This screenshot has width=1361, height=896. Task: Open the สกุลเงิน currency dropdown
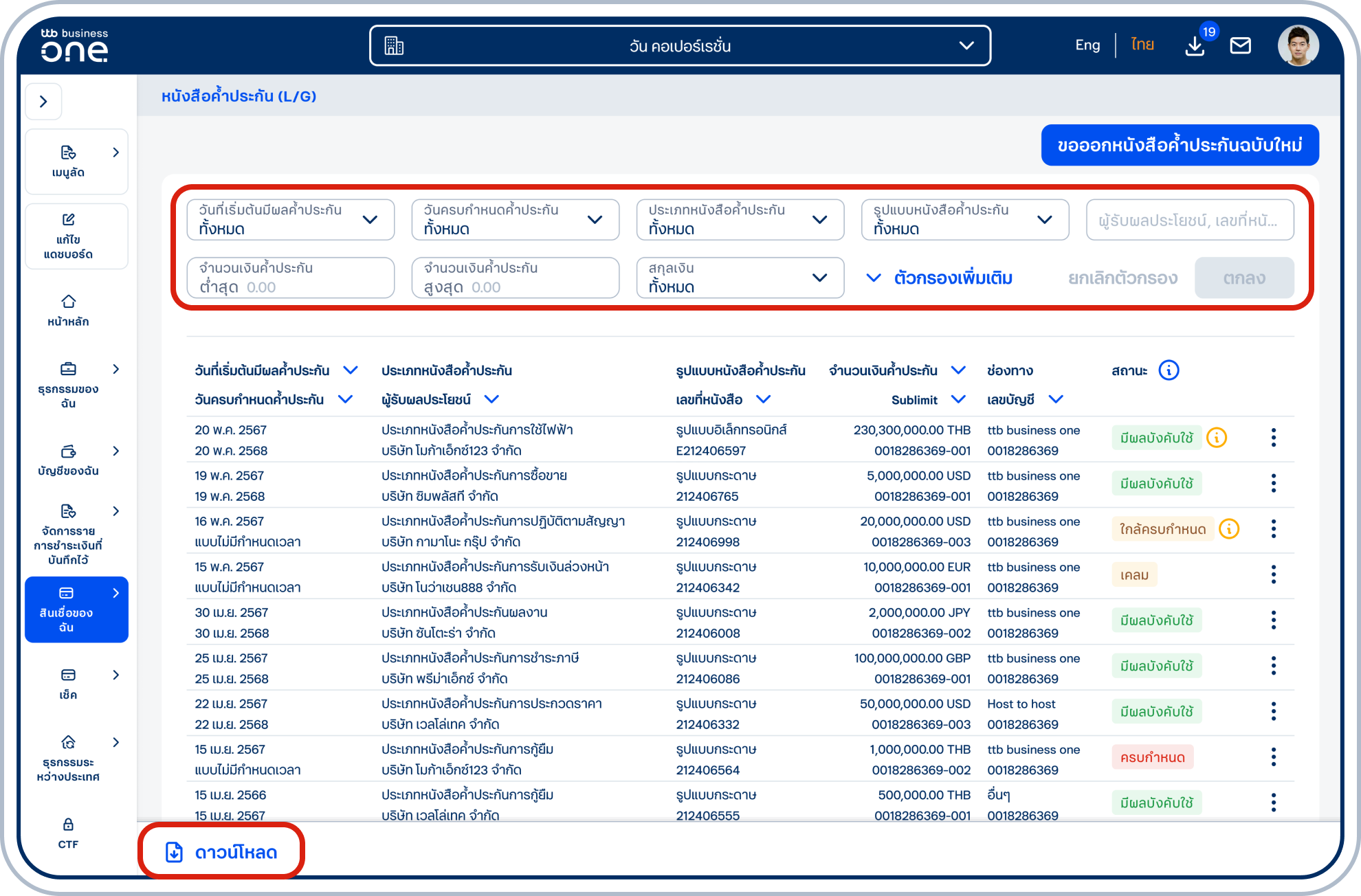coord(740,278)
